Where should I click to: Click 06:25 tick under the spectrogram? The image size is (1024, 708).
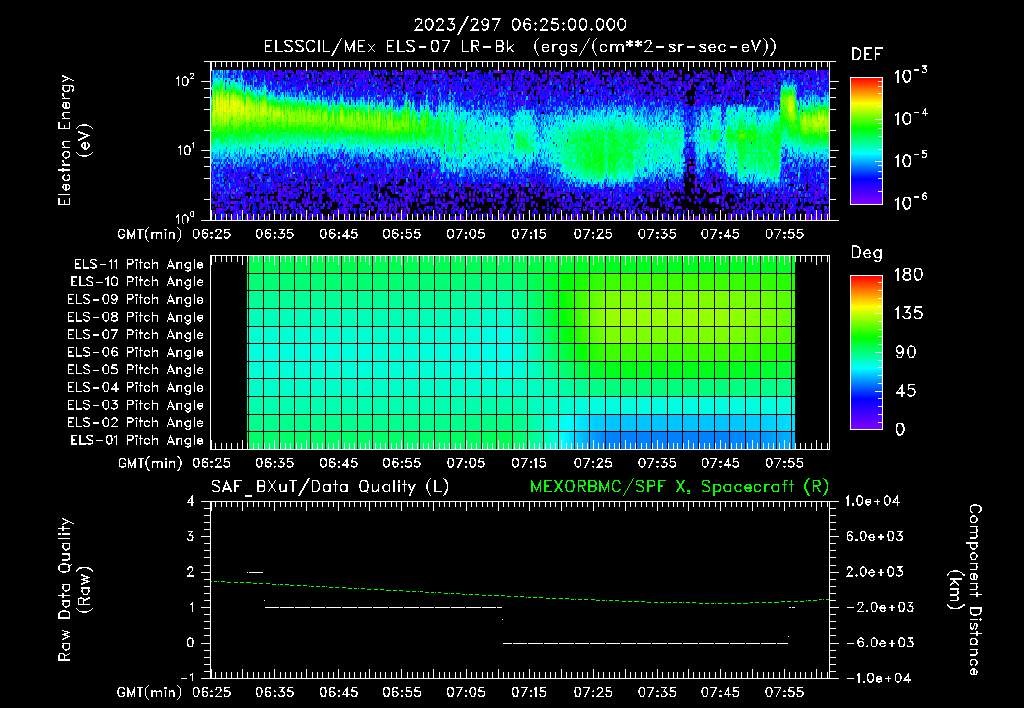coord(211,234)
